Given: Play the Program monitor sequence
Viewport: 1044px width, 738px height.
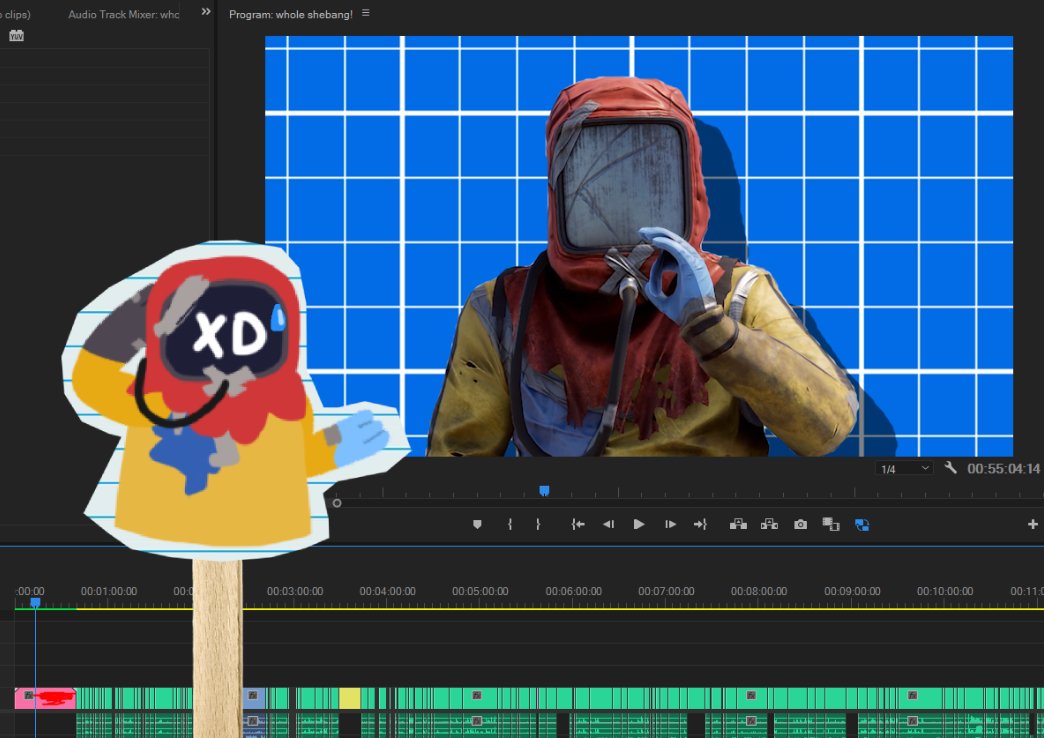Looking at the screenshot, I should tap(639, 525).
